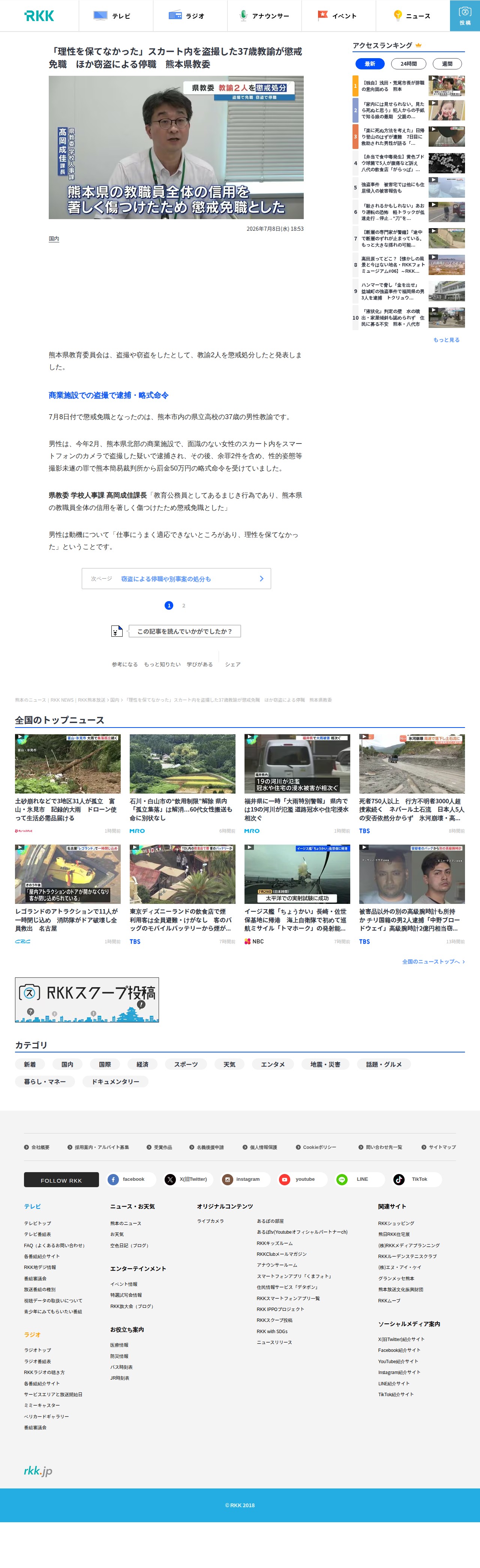Click the 地震・災害 category button
This screenshot has width=480, height=1568.
[x=325, y=1064]
